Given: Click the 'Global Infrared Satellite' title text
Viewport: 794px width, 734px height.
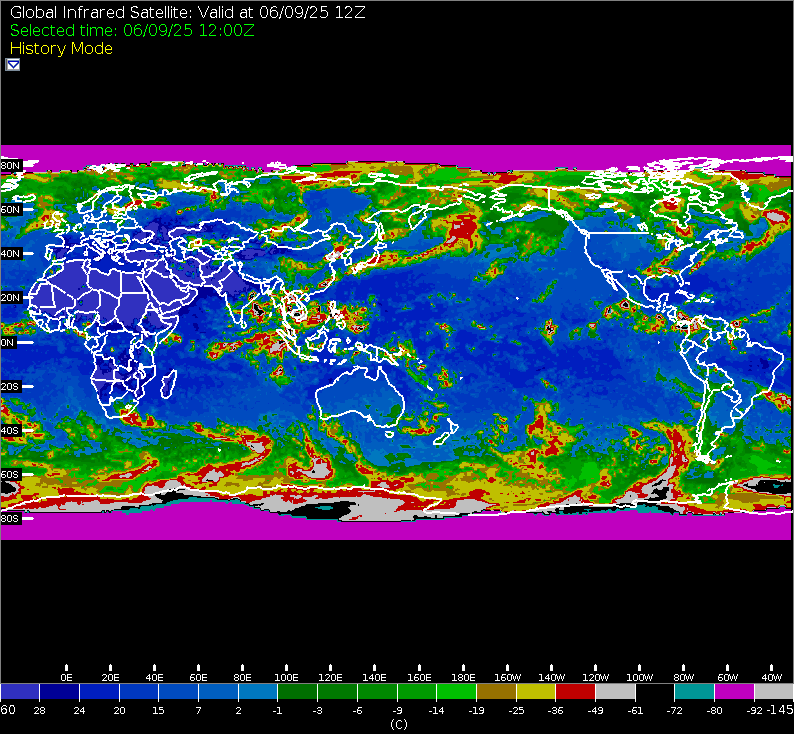Looking at the screenshot, I should tap(101, 12).
